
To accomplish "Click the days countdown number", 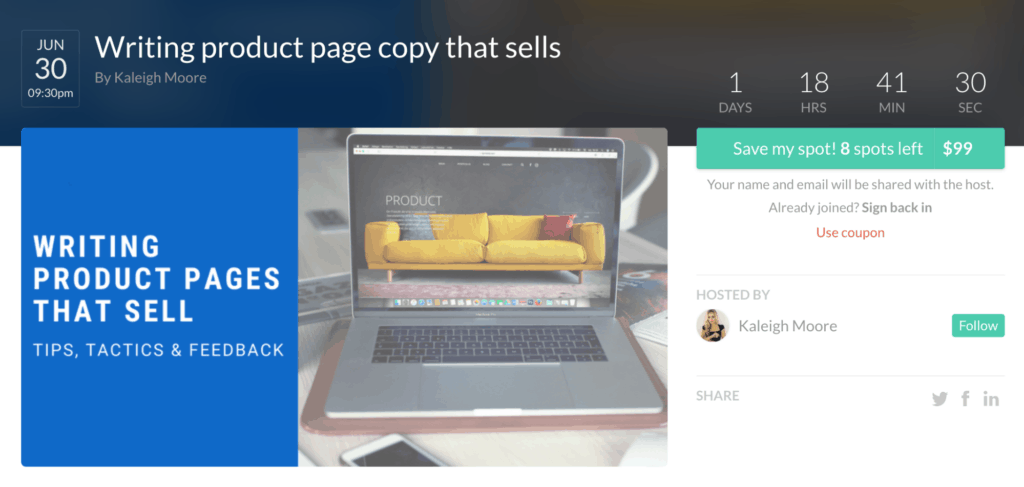I will point(735,84).
